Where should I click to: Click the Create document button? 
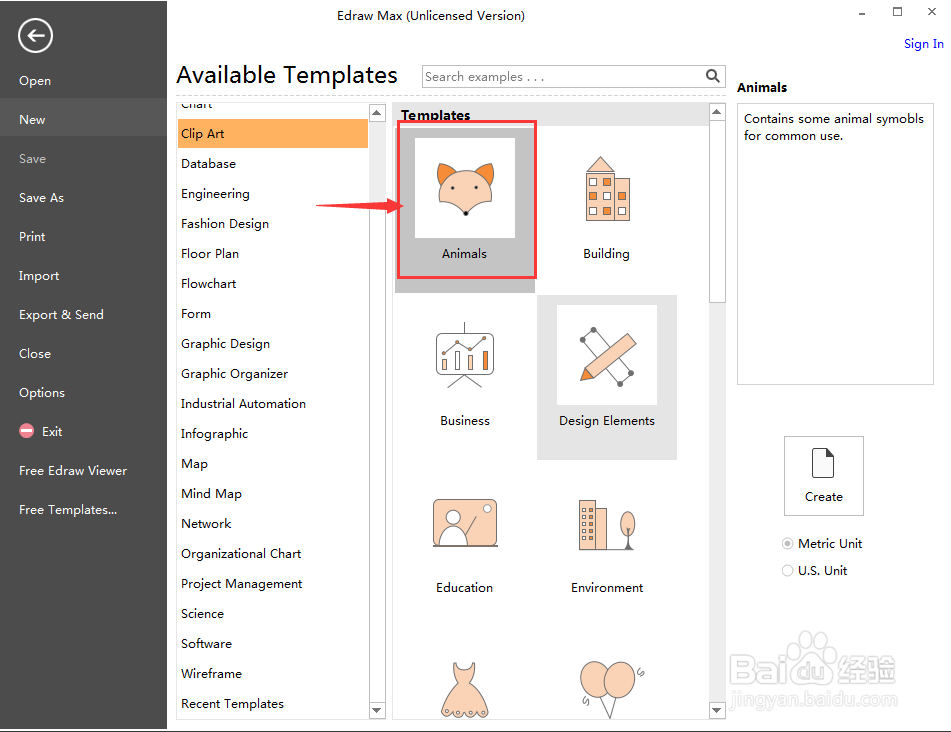[x=824, y=476]
